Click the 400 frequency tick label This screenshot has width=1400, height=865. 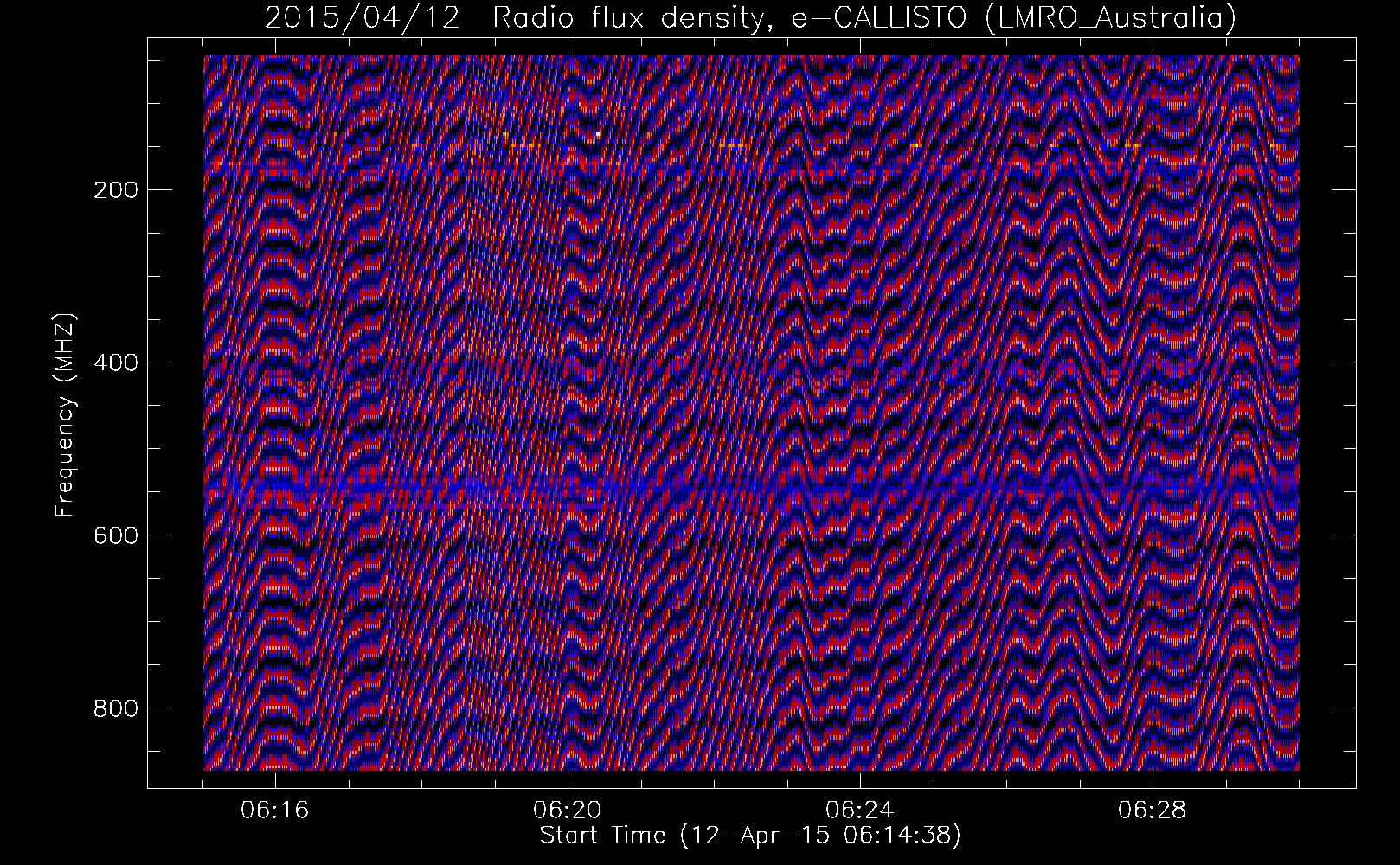pyautogui.click(x=114, y=362)
